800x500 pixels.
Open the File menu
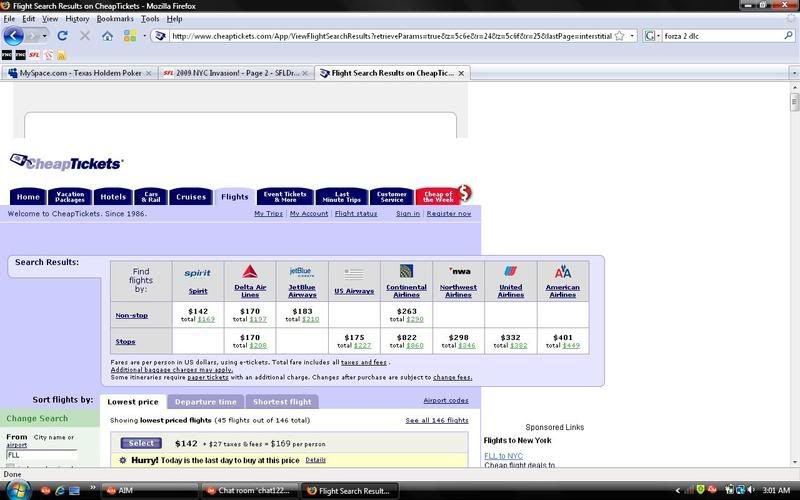[x=9, y=19]
